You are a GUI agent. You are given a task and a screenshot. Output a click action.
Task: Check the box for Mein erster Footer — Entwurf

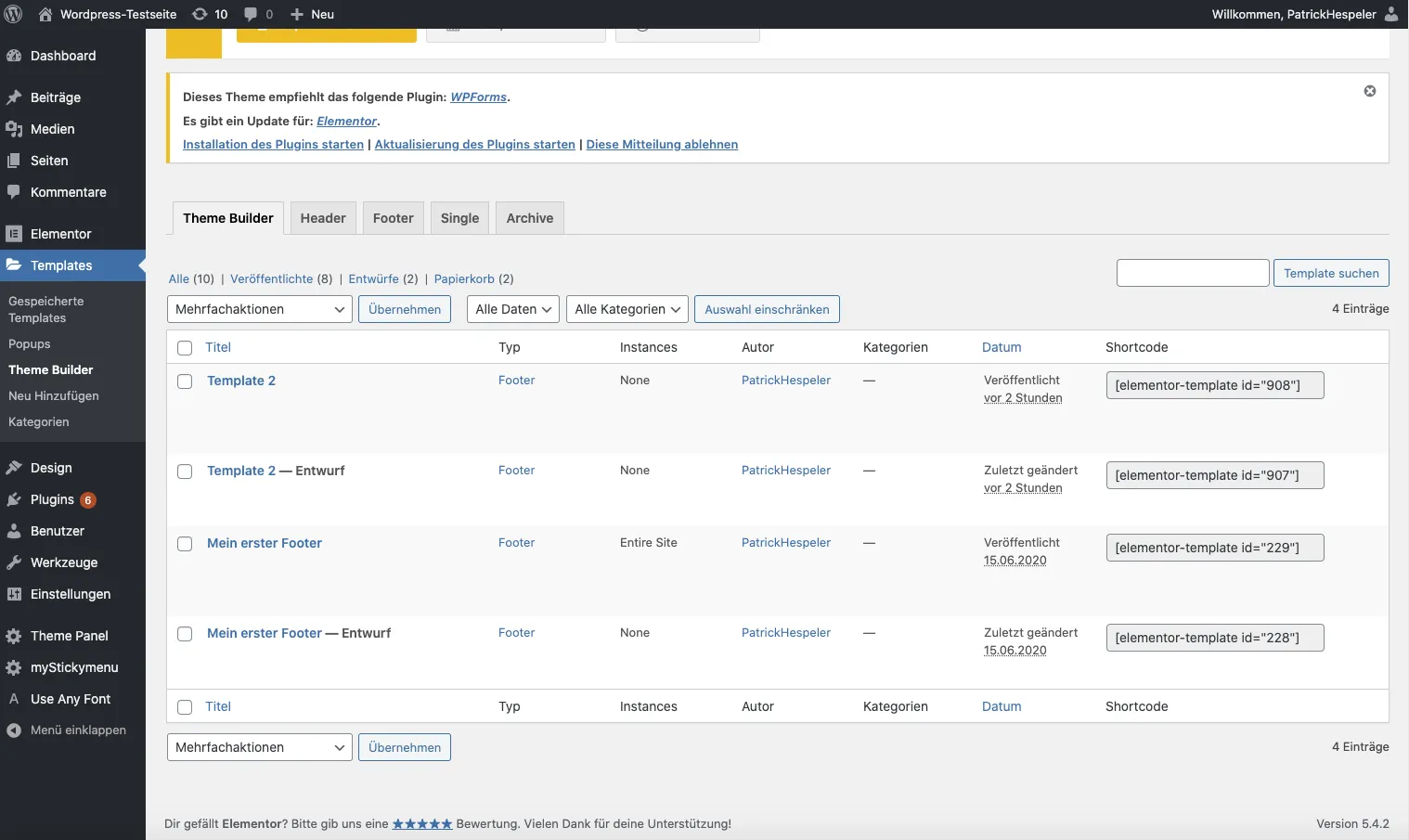click(185, 634)
